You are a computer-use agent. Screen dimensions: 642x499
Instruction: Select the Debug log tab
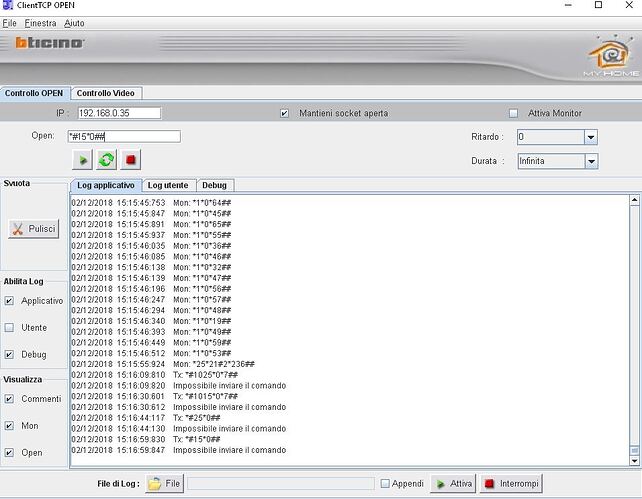215,185
